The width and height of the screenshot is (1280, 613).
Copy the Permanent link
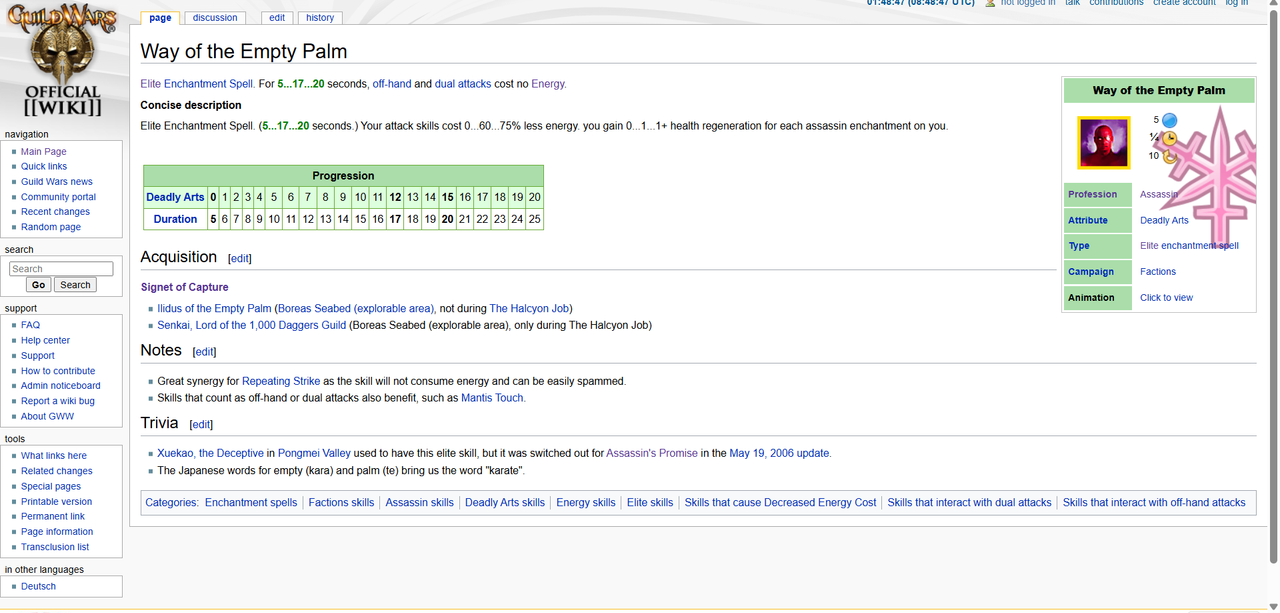tap(53, 517)
